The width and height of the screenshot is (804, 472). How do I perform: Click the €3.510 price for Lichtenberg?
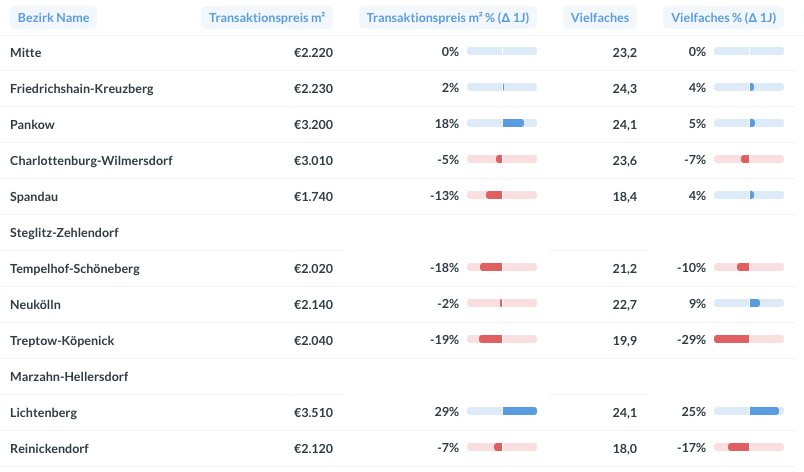point(312,412)
